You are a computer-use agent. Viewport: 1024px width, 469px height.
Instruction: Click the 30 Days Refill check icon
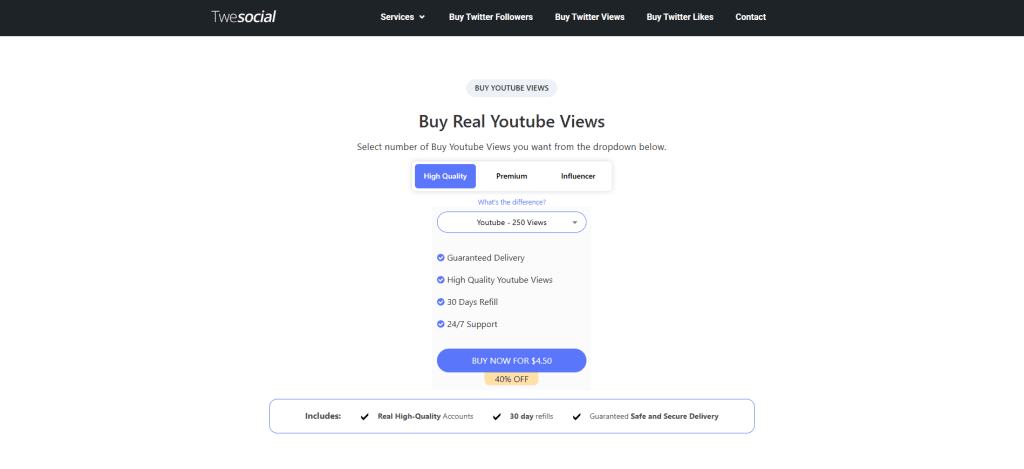point(441,302)
